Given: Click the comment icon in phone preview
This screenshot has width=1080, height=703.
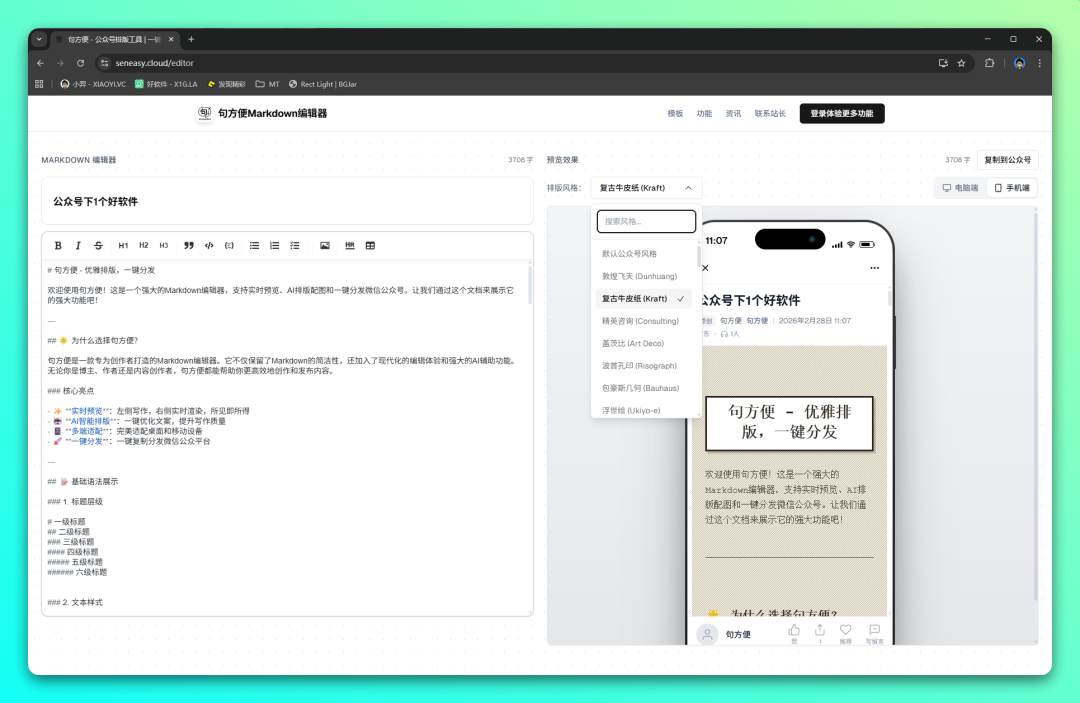Looking at the screenshot, I should [x=874, y=632].
